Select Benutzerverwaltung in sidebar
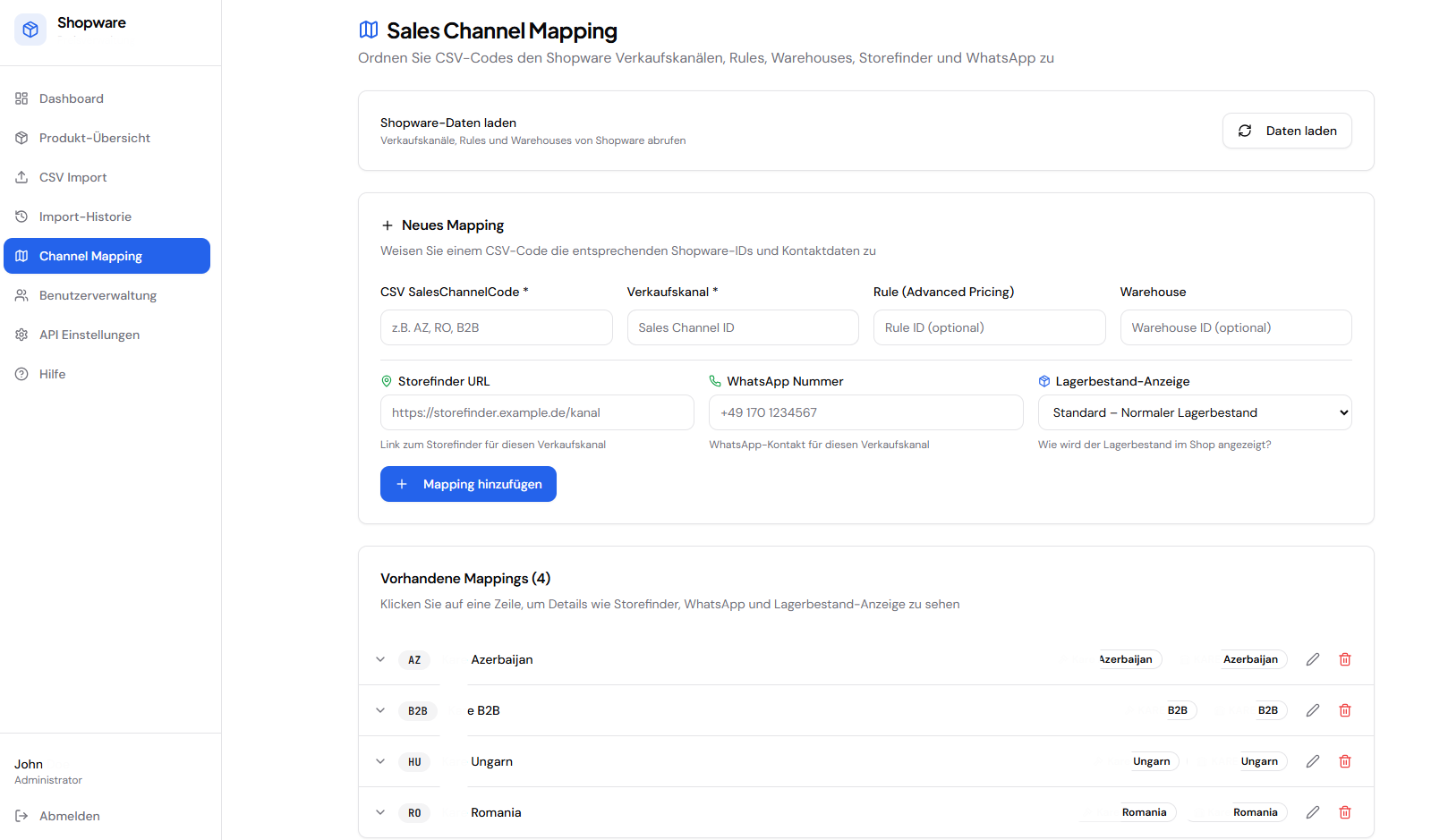The height and width of the screenshot is (840, 1431). pyautogui.click(x=106, y=295)
